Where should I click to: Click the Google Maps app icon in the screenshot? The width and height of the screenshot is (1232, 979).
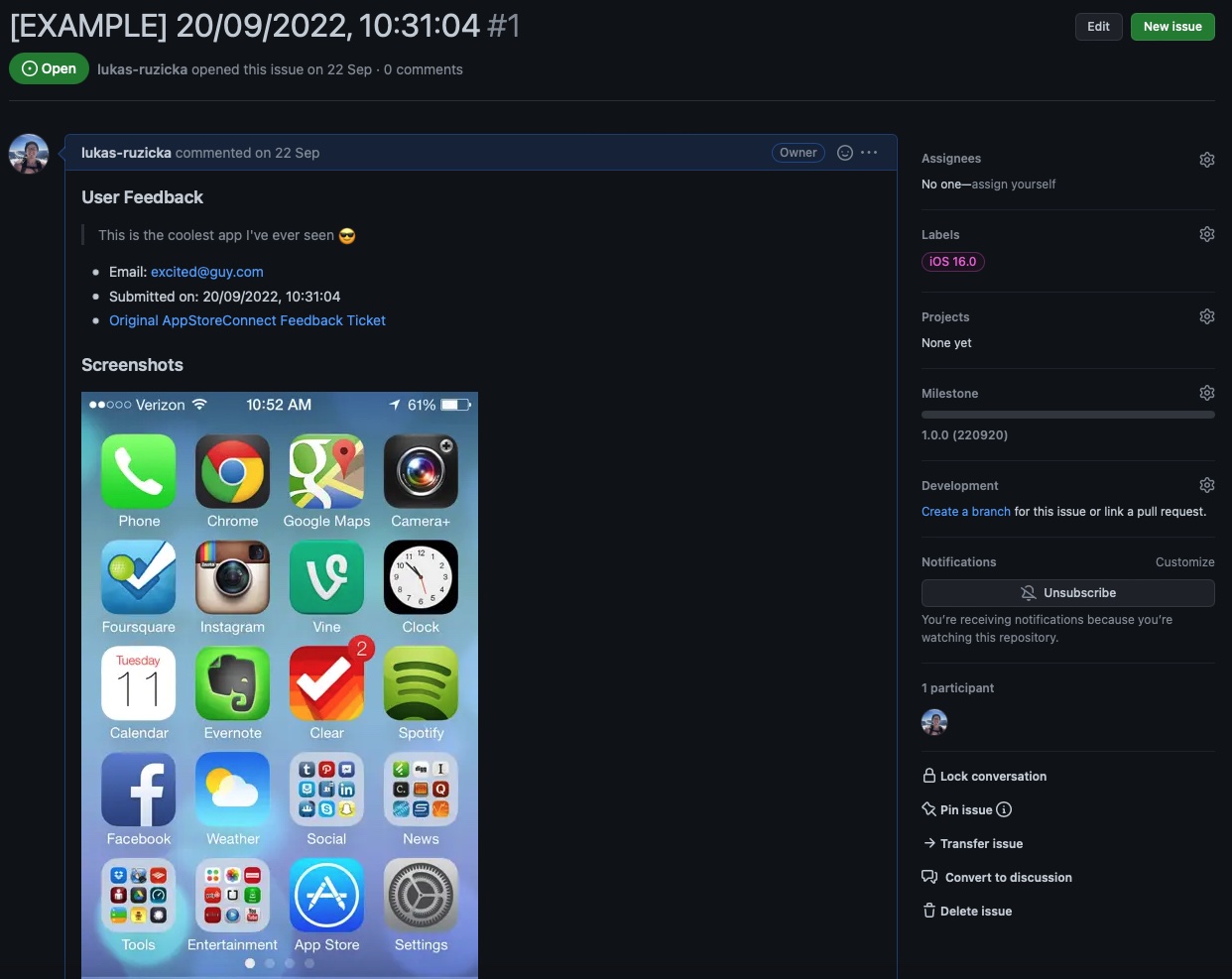tap(326, 471)
